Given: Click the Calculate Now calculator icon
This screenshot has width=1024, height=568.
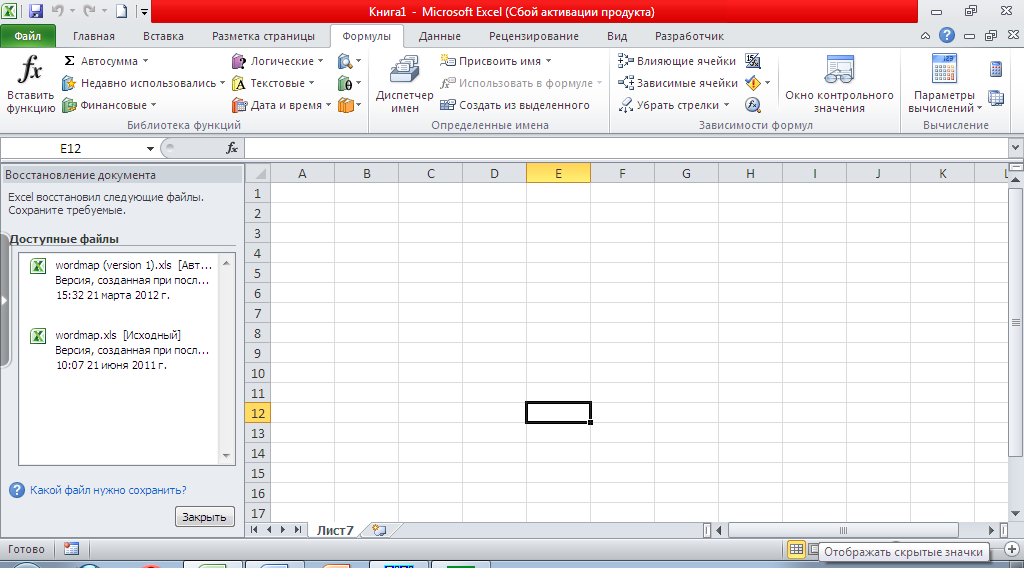Looking at the screenshot, I should pos(996,69).
